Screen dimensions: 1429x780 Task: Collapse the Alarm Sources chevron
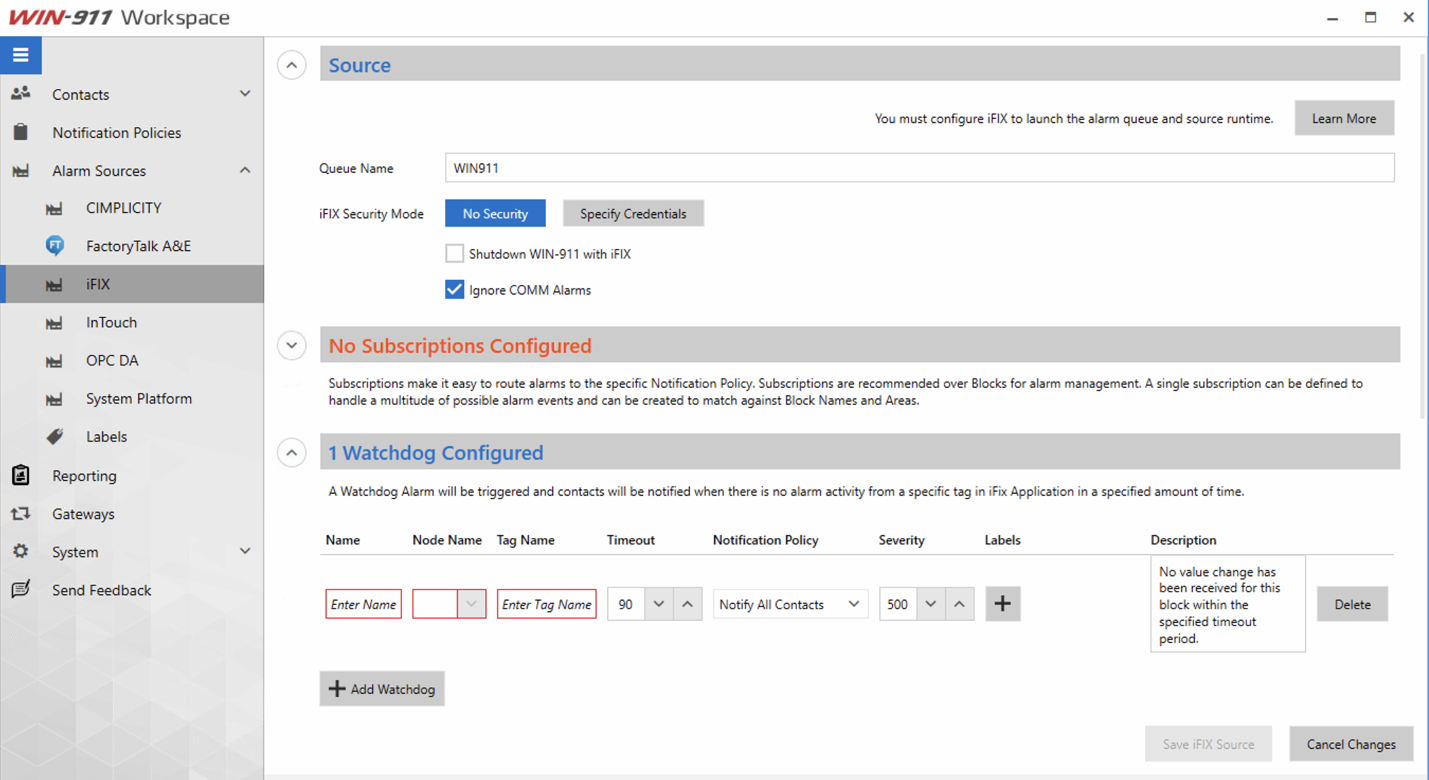(x=245, y=171)
